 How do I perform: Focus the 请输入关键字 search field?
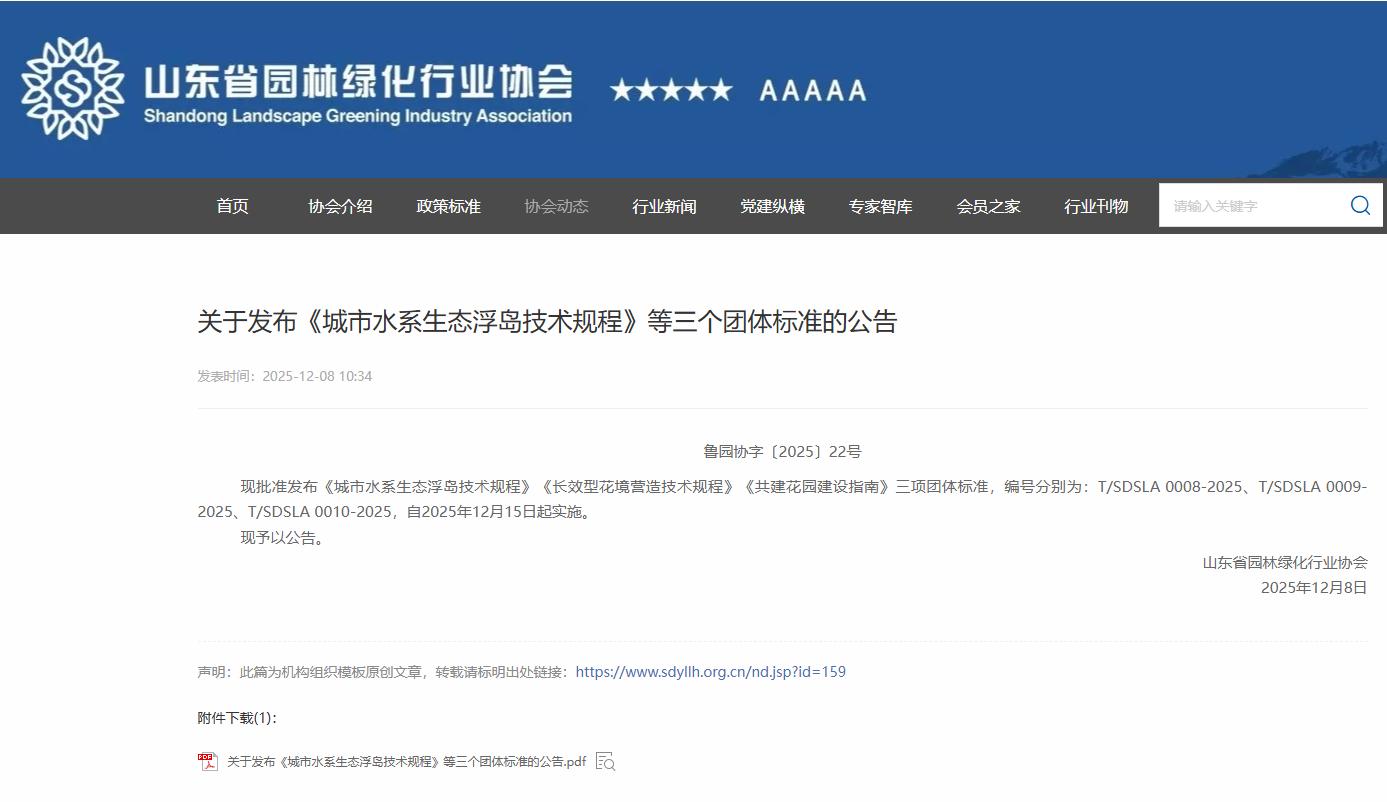point(1250,206)
